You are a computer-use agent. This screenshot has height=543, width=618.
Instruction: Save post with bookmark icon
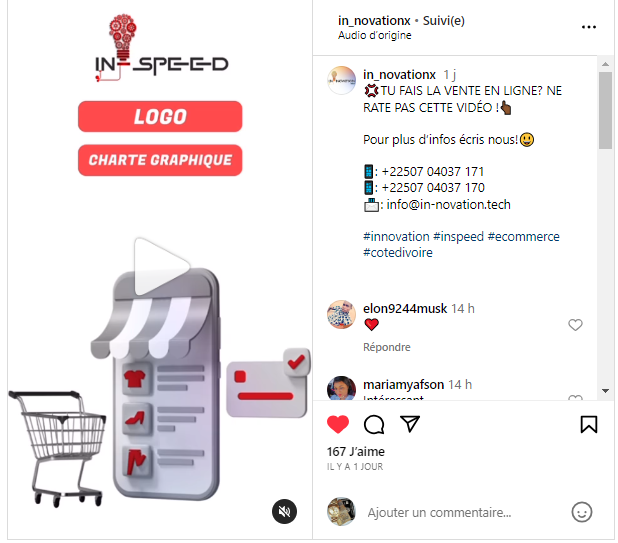tap(588, 424)
